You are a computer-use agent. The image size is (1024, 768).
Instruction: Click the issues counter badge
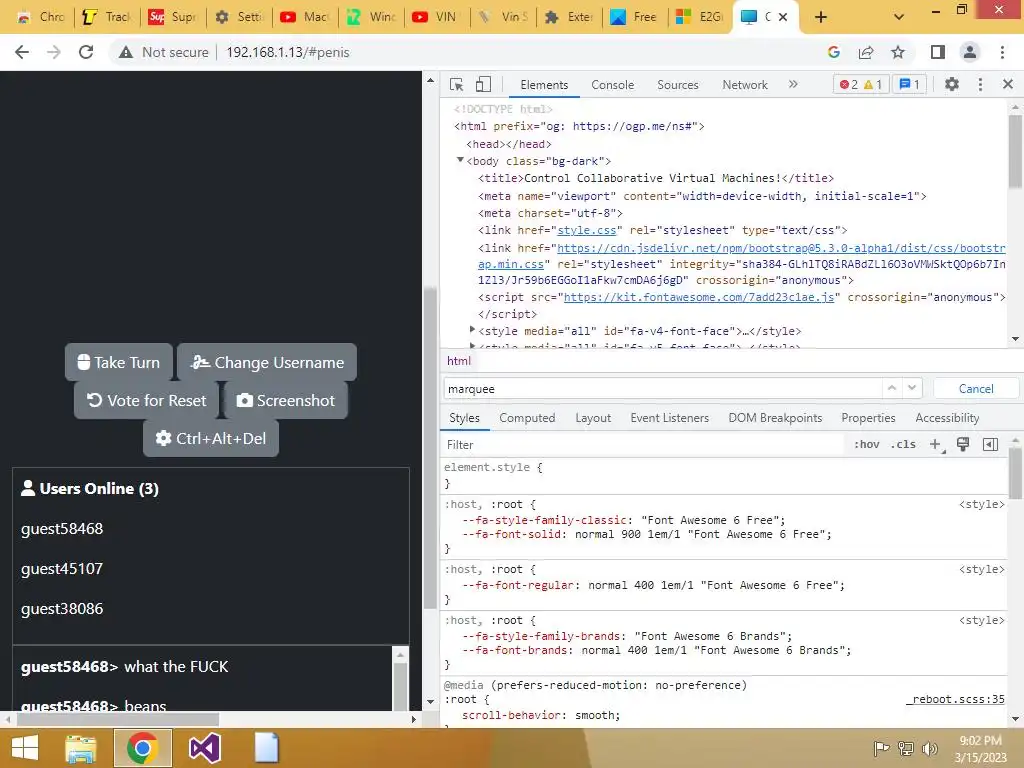(909, 84)
